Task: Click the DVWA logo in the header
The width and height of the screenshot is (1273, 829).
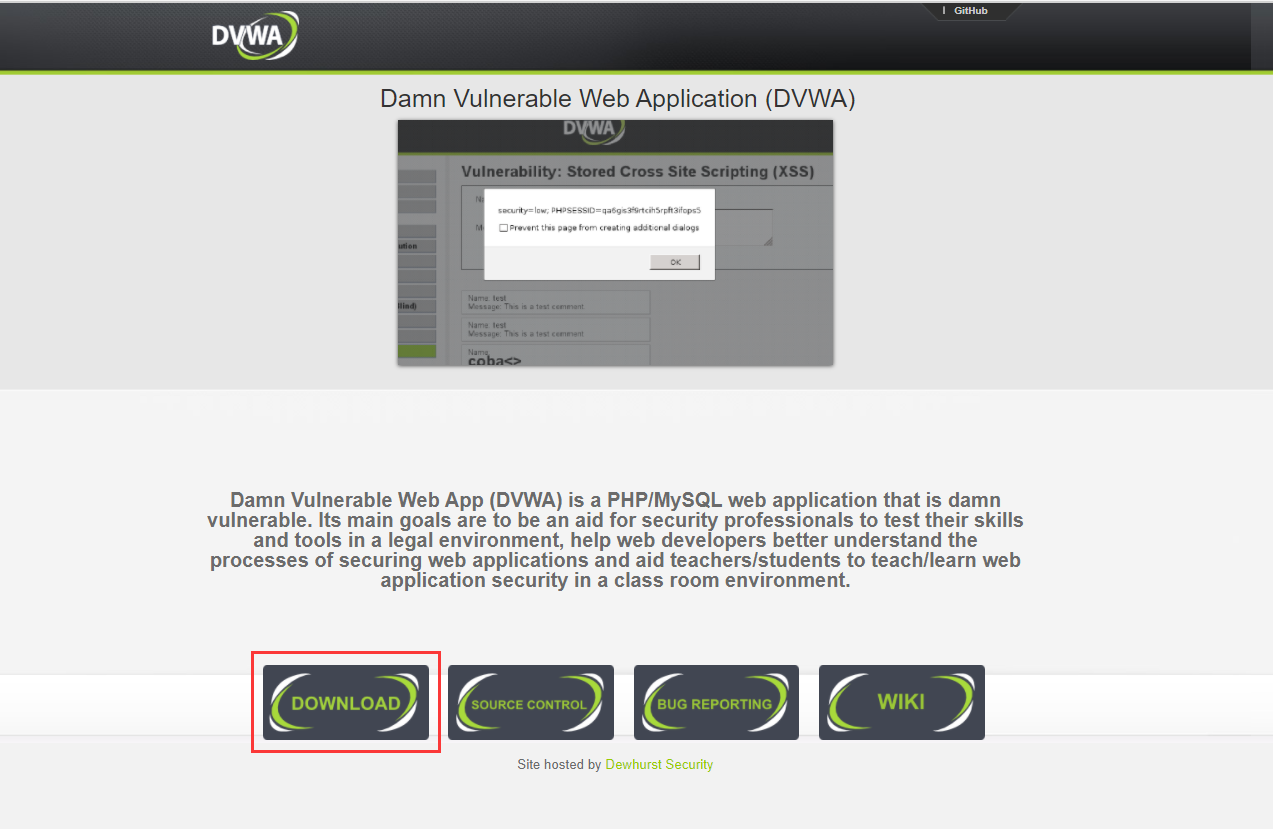Action: (255, 34)
